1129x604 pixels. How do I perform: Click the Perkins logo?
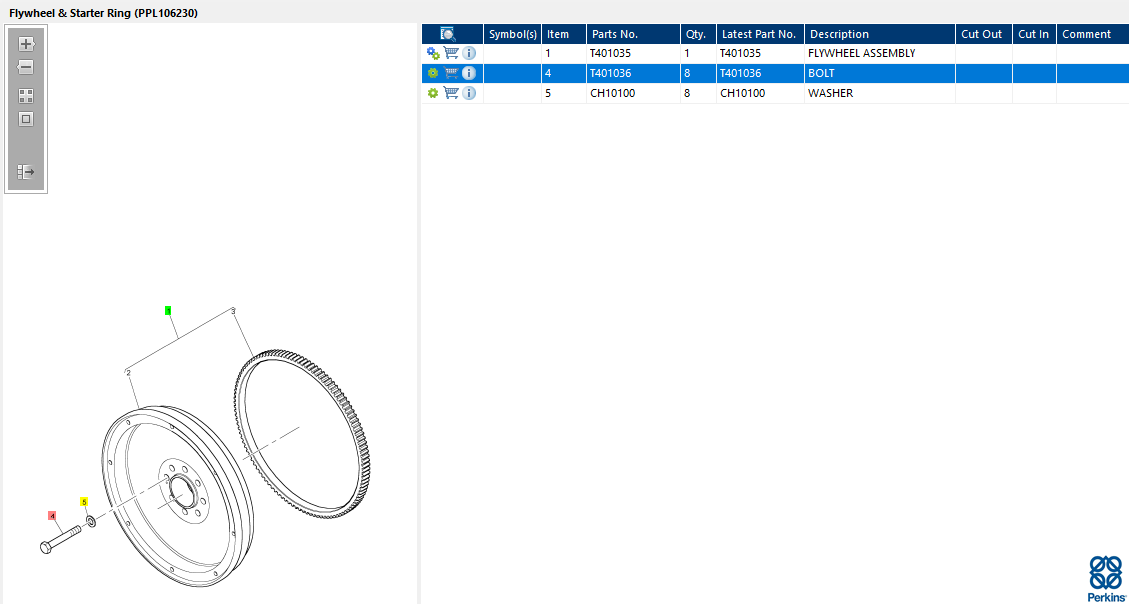pyautogui.click(x=1105, y=579)
